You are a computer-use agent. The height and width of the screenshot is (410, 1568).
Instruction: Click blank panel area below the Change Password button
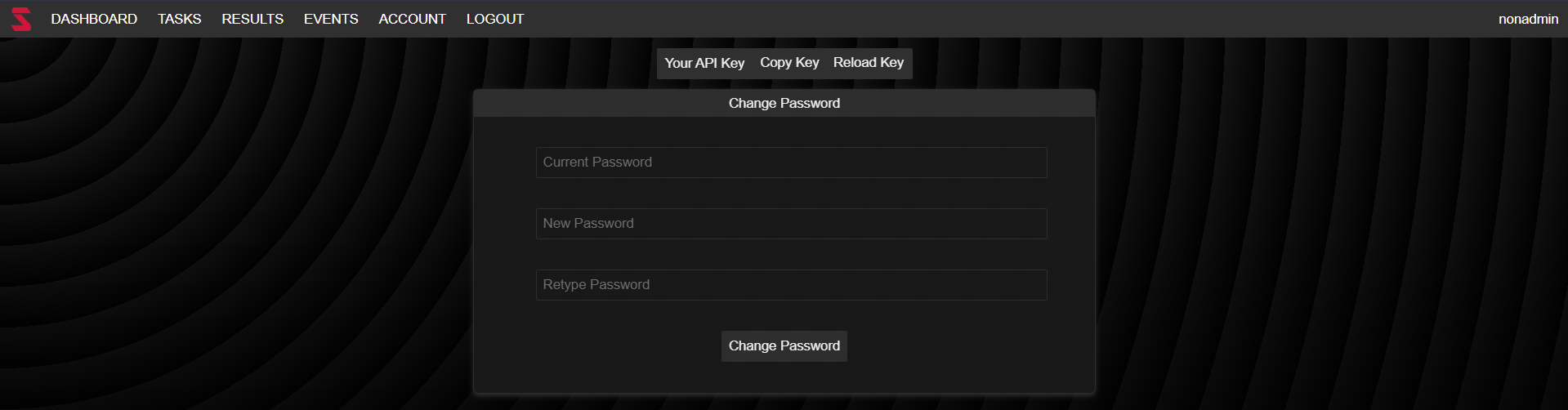point(784,377)
